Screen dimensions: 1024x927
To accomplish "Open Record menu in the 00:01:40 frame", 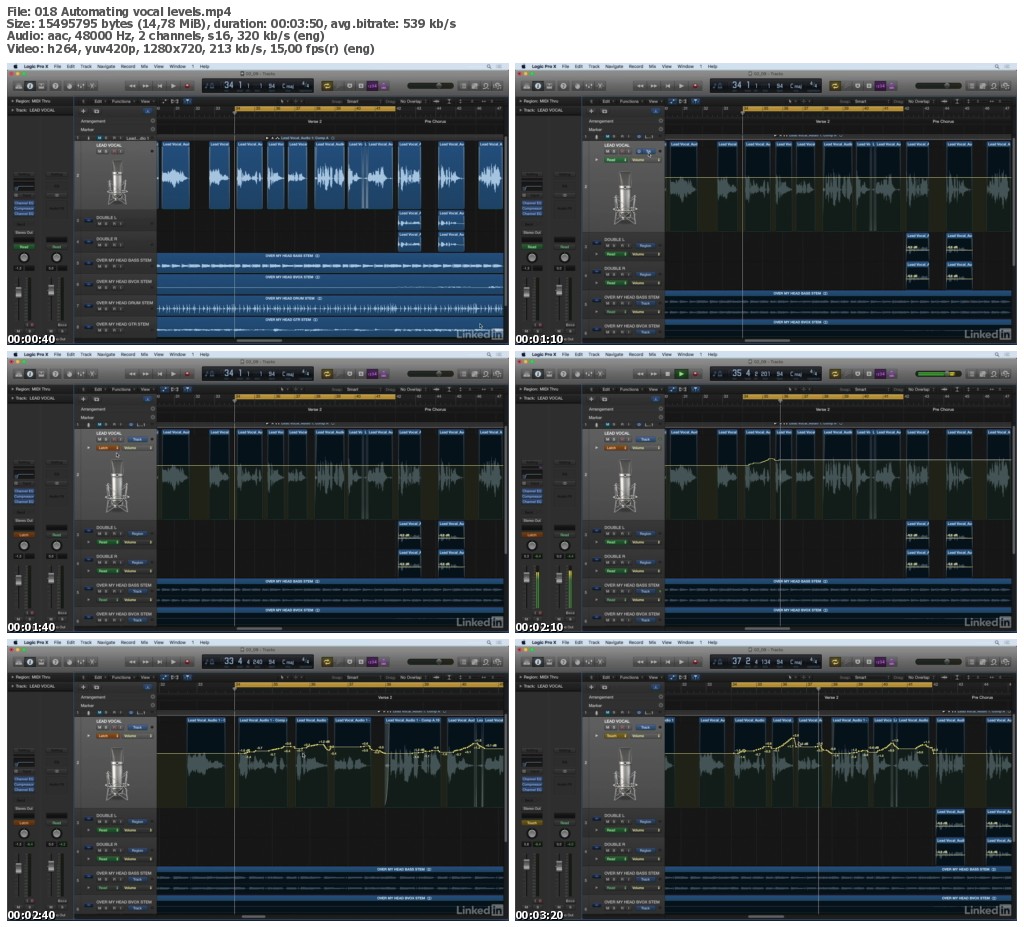I will tap(127, 354).
